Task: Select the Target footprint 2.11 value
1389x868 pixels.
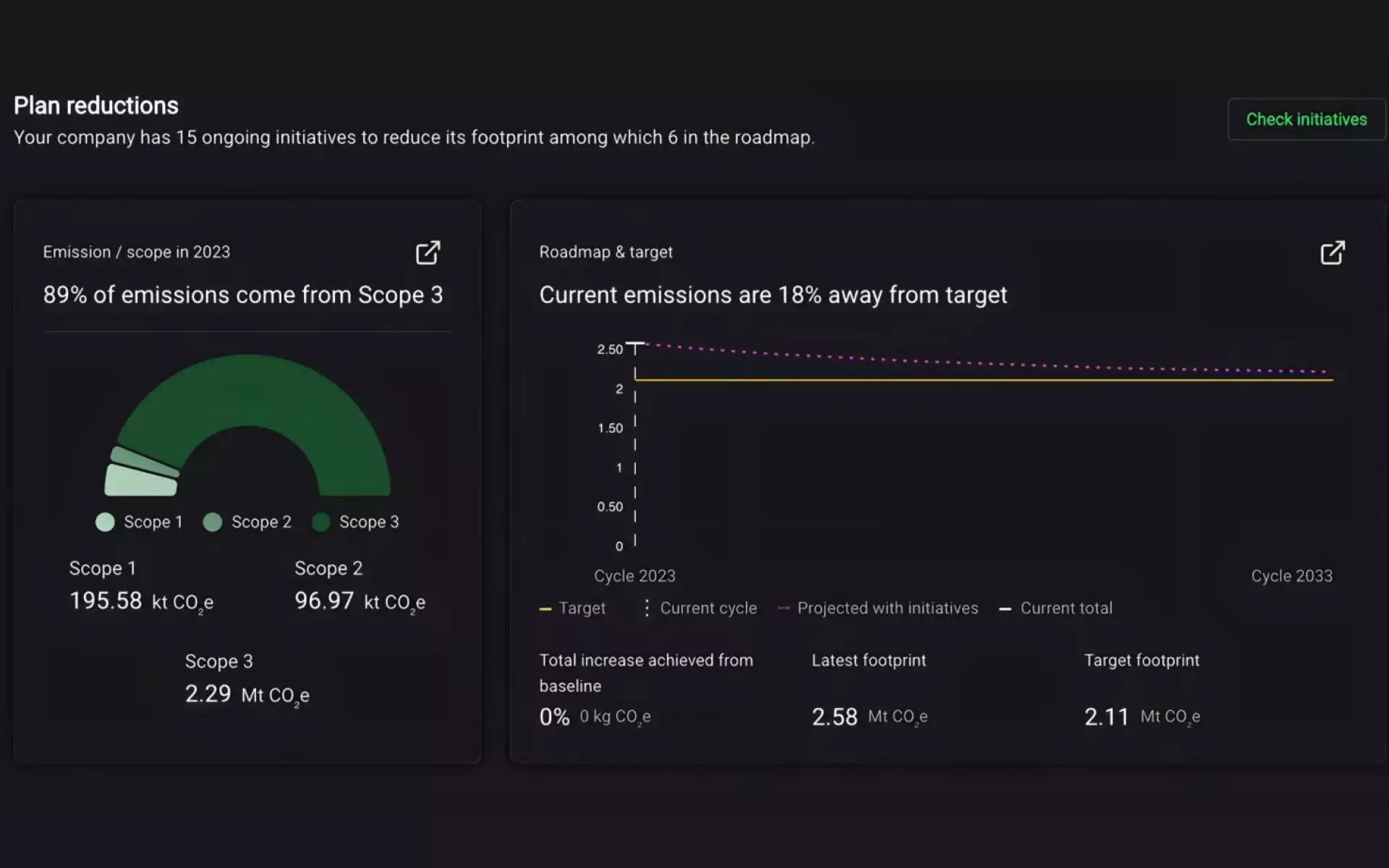Action: point(1106,717)
